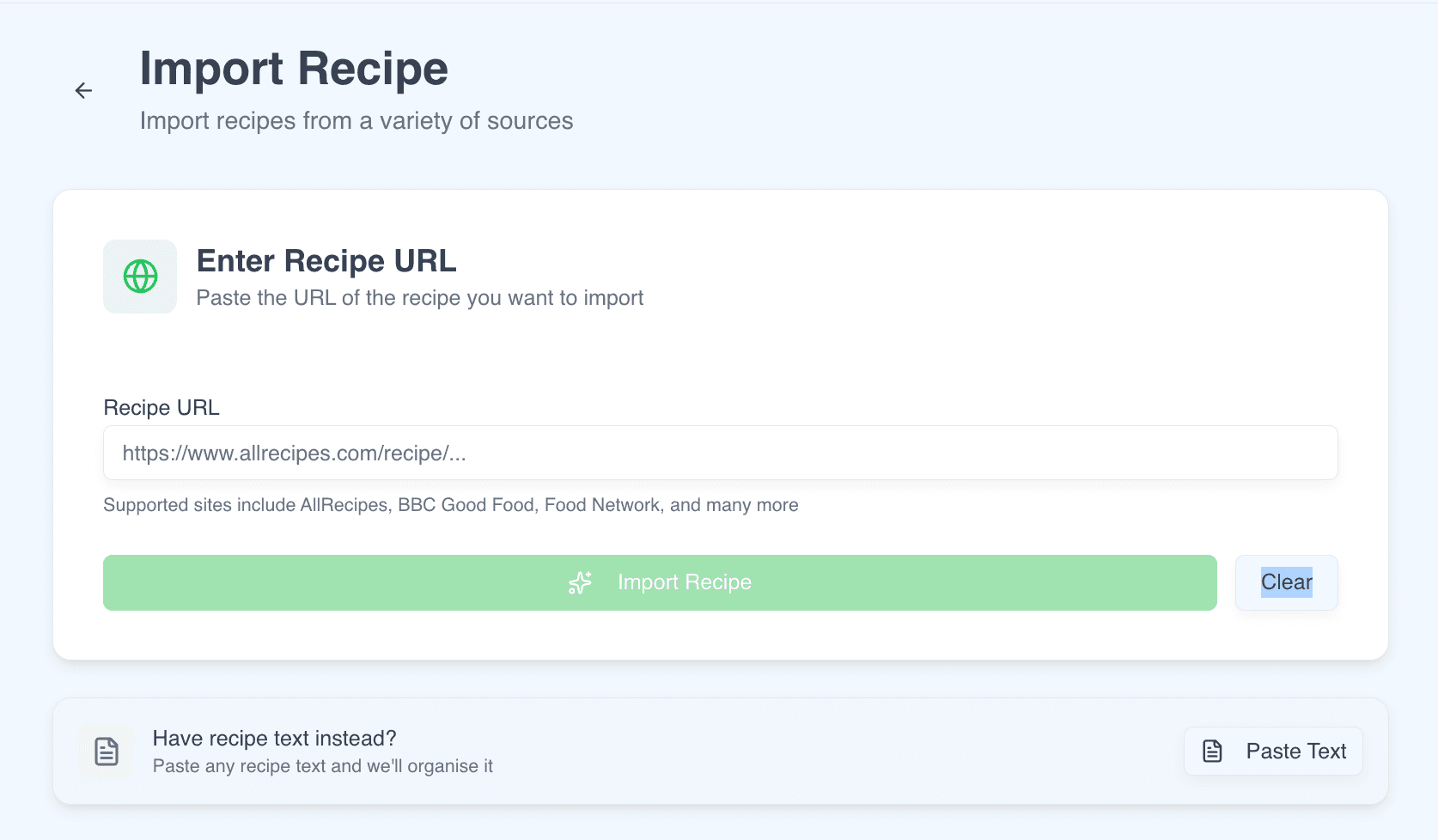Viewport: 1438px width, 840px height.
Task: Click the supported sites hint text
Action: tap(451, 505)
